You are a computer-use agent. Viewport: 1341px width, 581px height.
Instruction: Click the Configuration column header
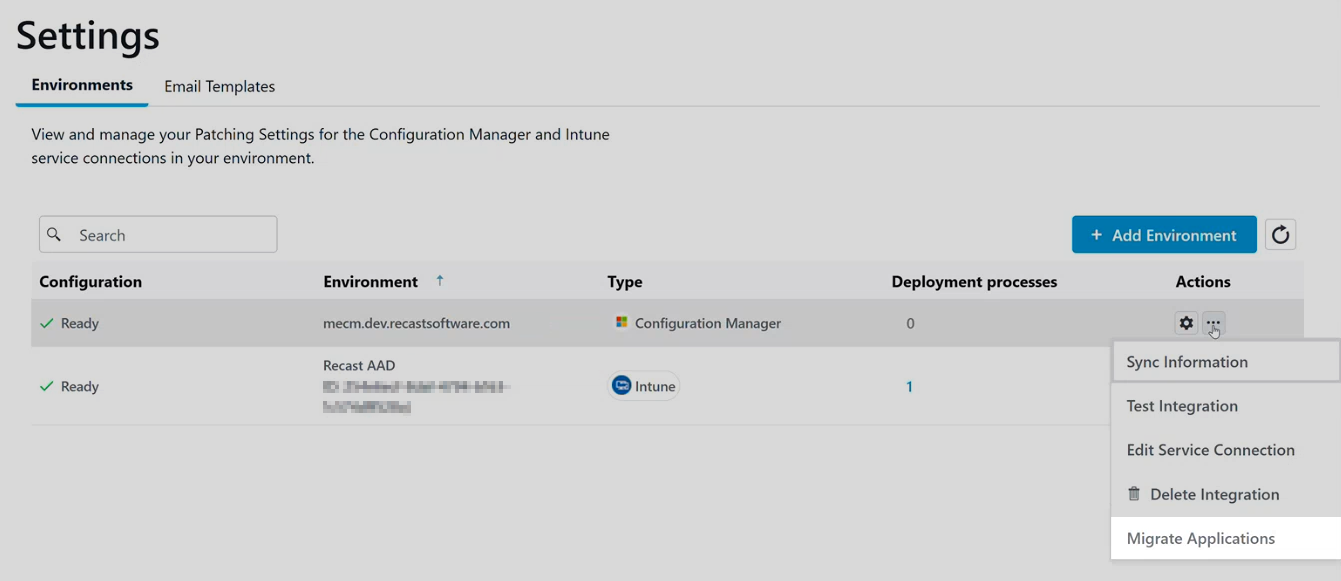coord(90,282)
